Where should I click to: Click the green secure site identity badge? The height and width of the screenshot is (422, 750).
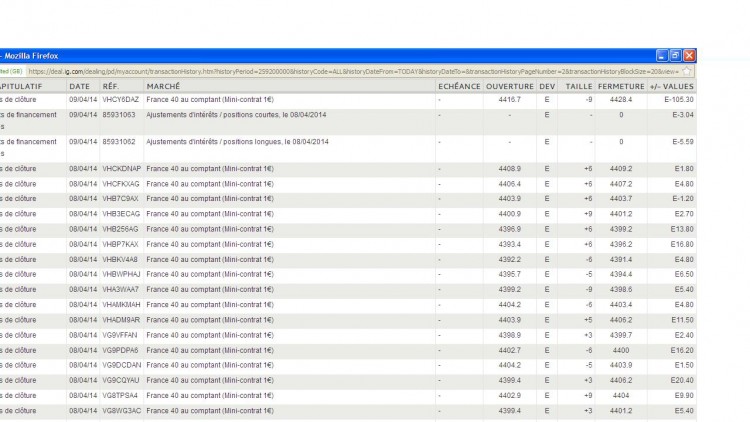[x=11, y=71]
